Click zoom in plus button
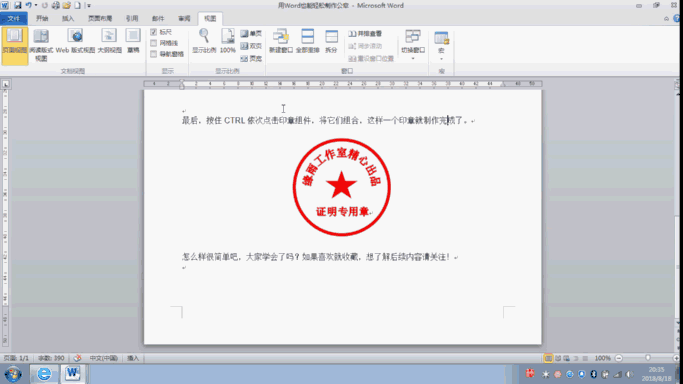Screen dimensions: 683x384 (676, 358)
